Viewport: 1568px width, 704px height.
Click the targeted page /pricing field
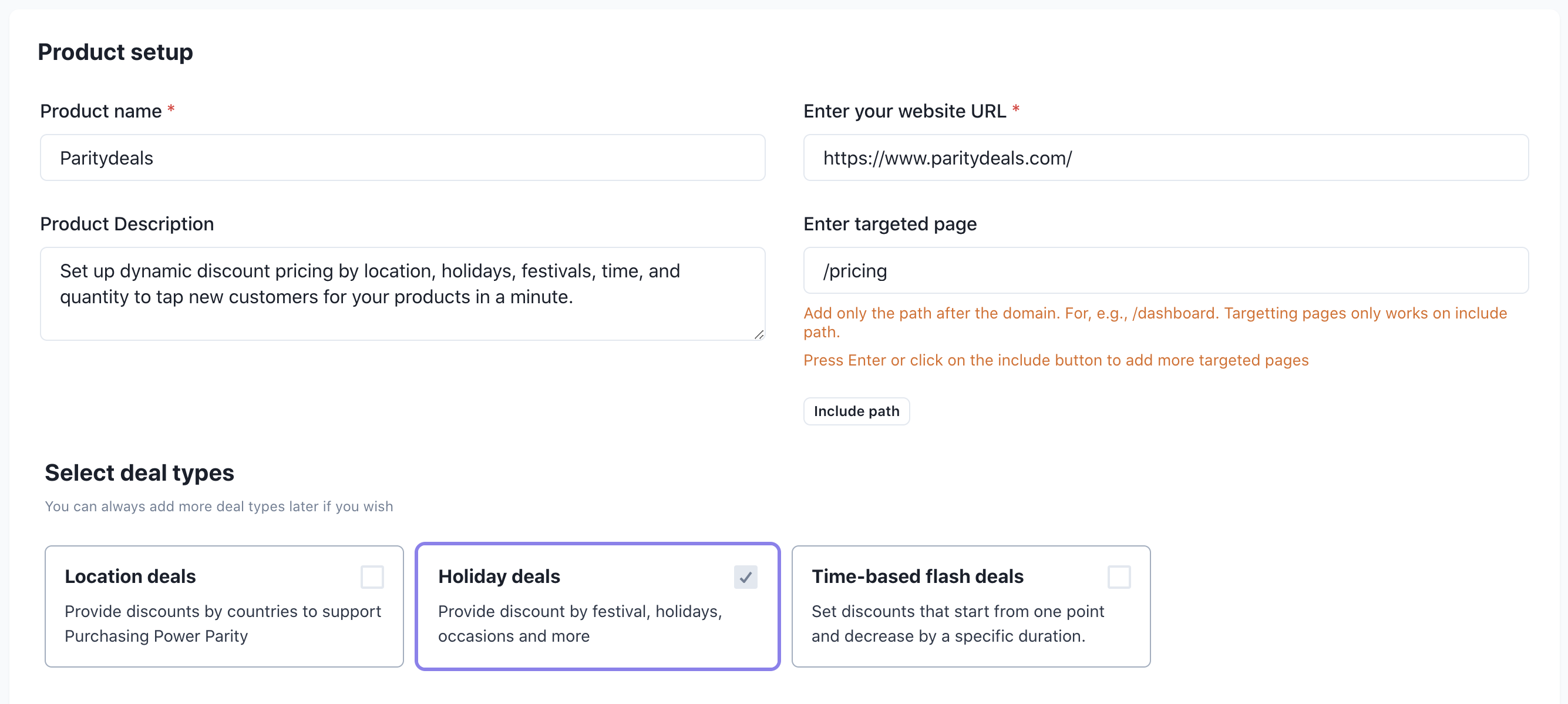click(x=1165, y=270)
